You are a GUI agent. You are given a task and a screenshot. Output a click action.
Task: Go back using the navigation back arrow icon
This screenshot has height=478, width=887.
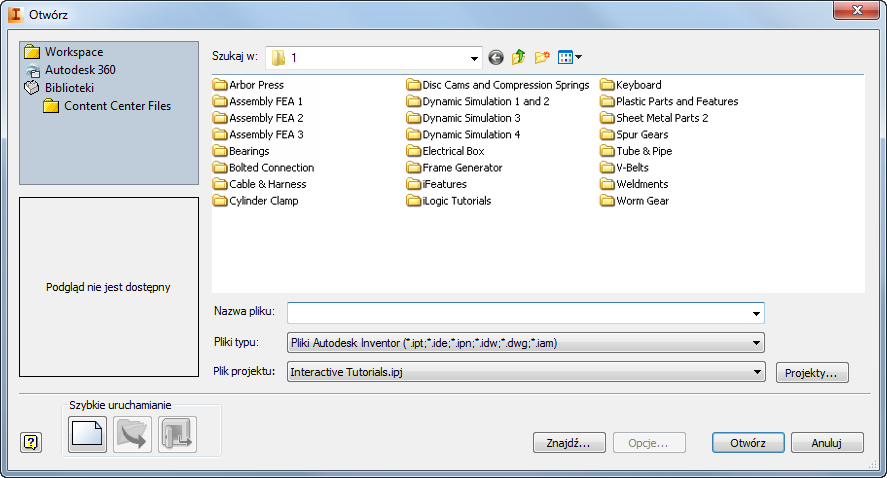496,57
